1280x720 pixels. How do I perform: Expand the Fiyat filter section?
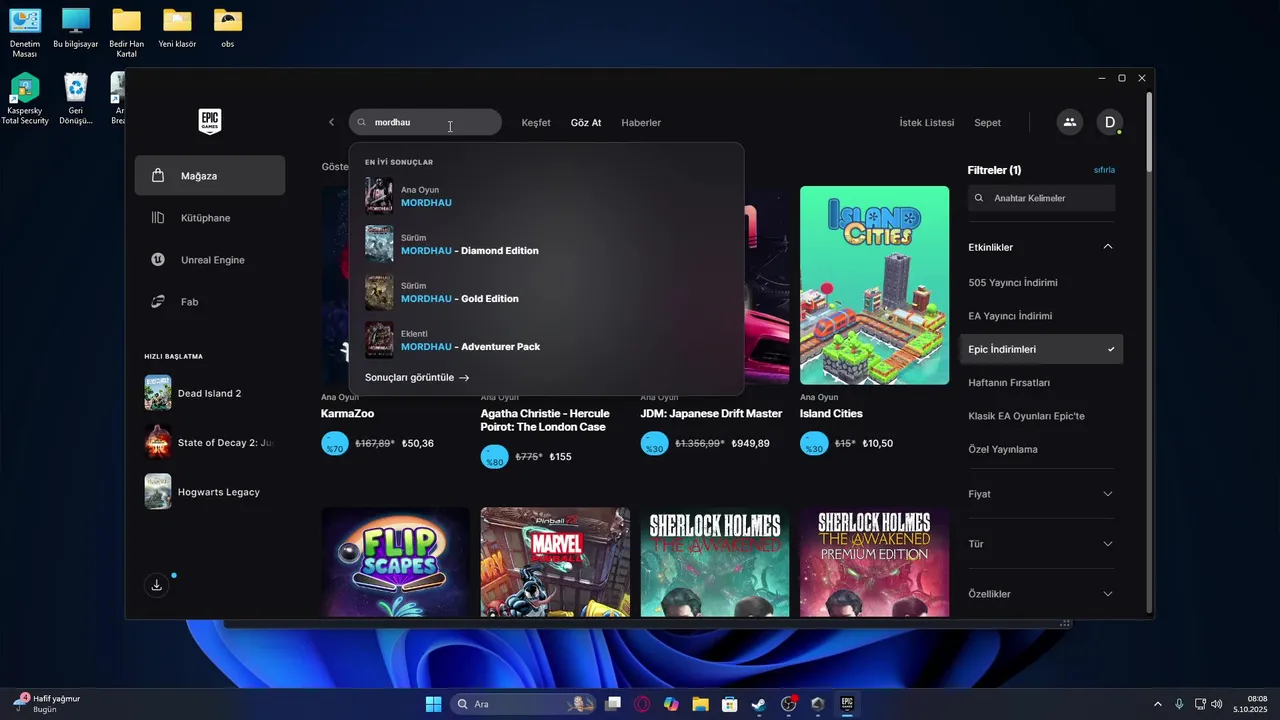click(x=1040, y=494)
